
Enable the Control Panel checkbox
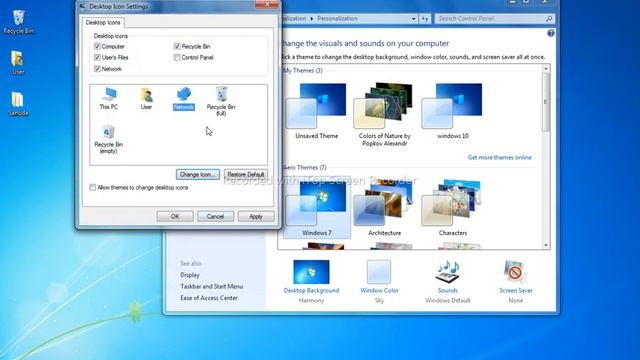177,57
